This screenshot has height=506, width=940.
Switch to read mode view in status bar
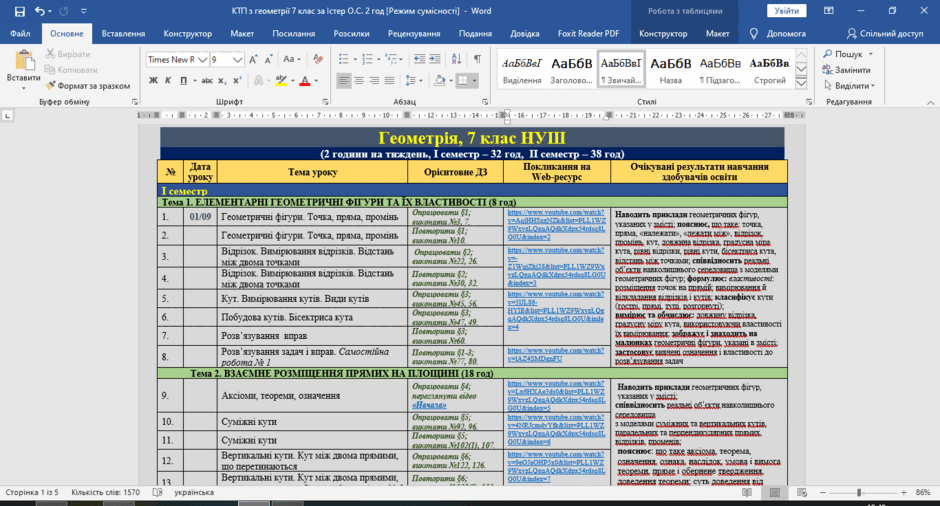pos(747,492)
